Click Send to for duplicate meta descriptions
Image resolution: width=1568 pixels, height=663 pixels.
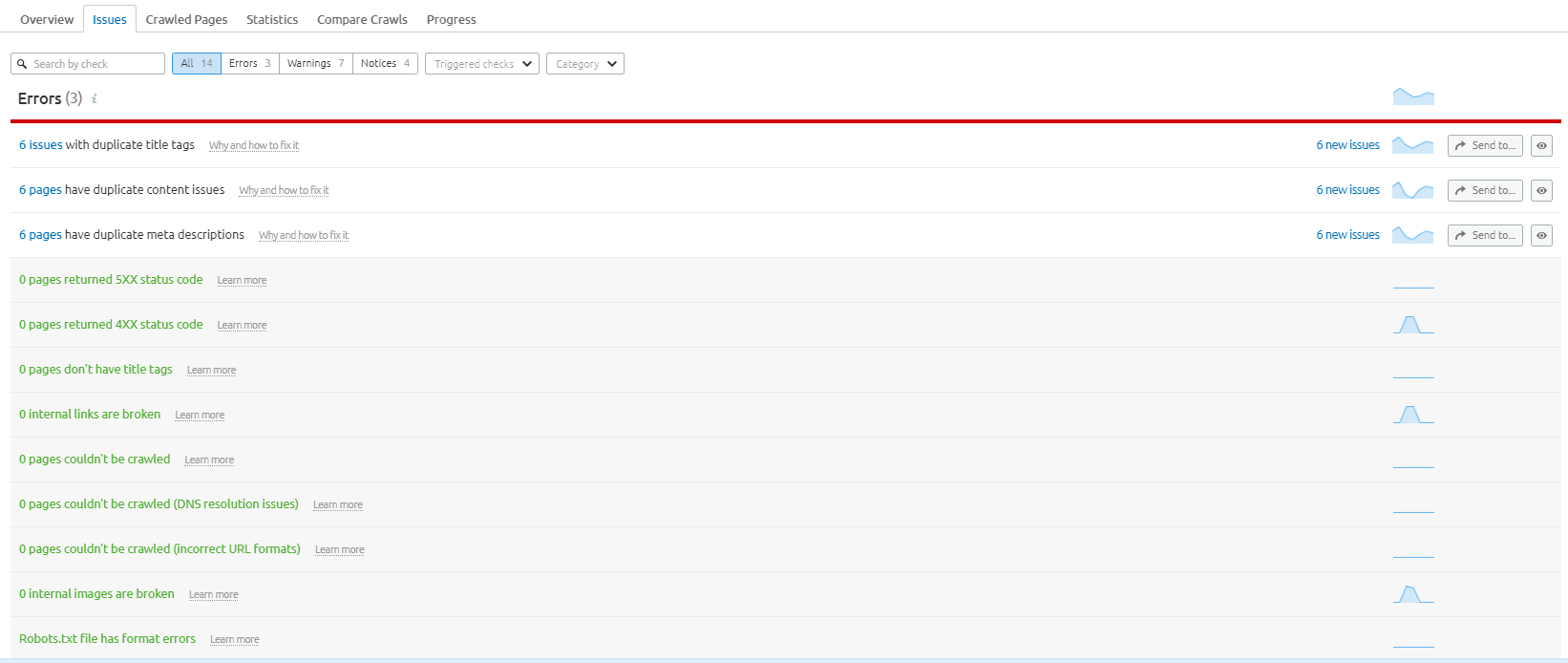pos(1485,235)
